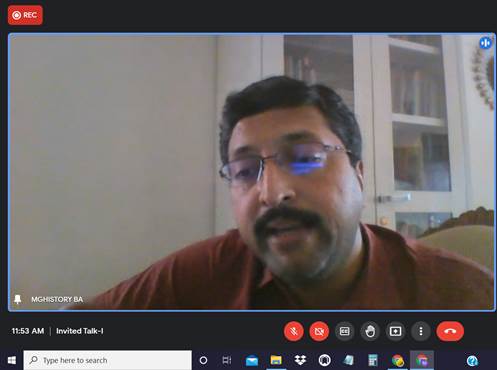Click the pin icon beside MGHISTORY BA
Screen dimensions: 497x370
coord(18,299)
